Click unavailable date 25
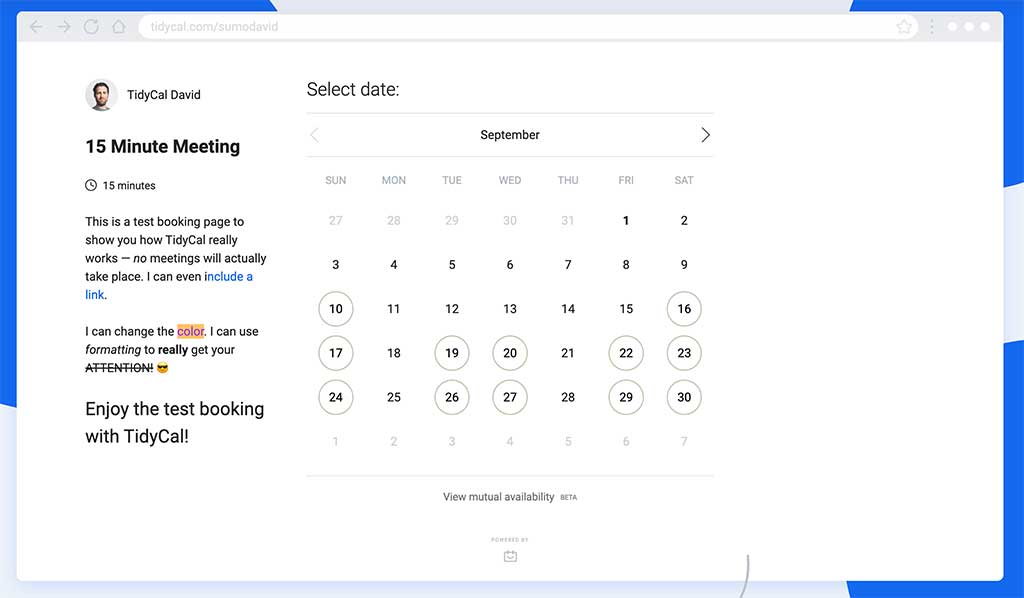Viewport: 1024px width, 598px height. [x=394, y=397]
